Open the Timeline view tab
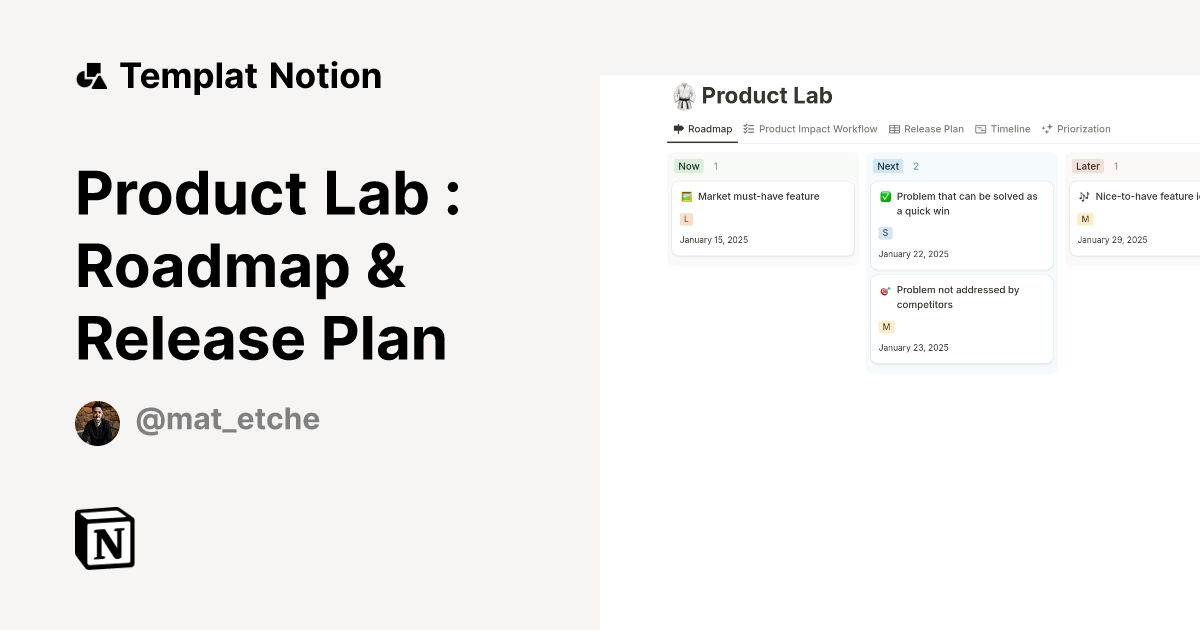The height and width of the screenshot is (630, 1200). click(x=1010, y=129)
